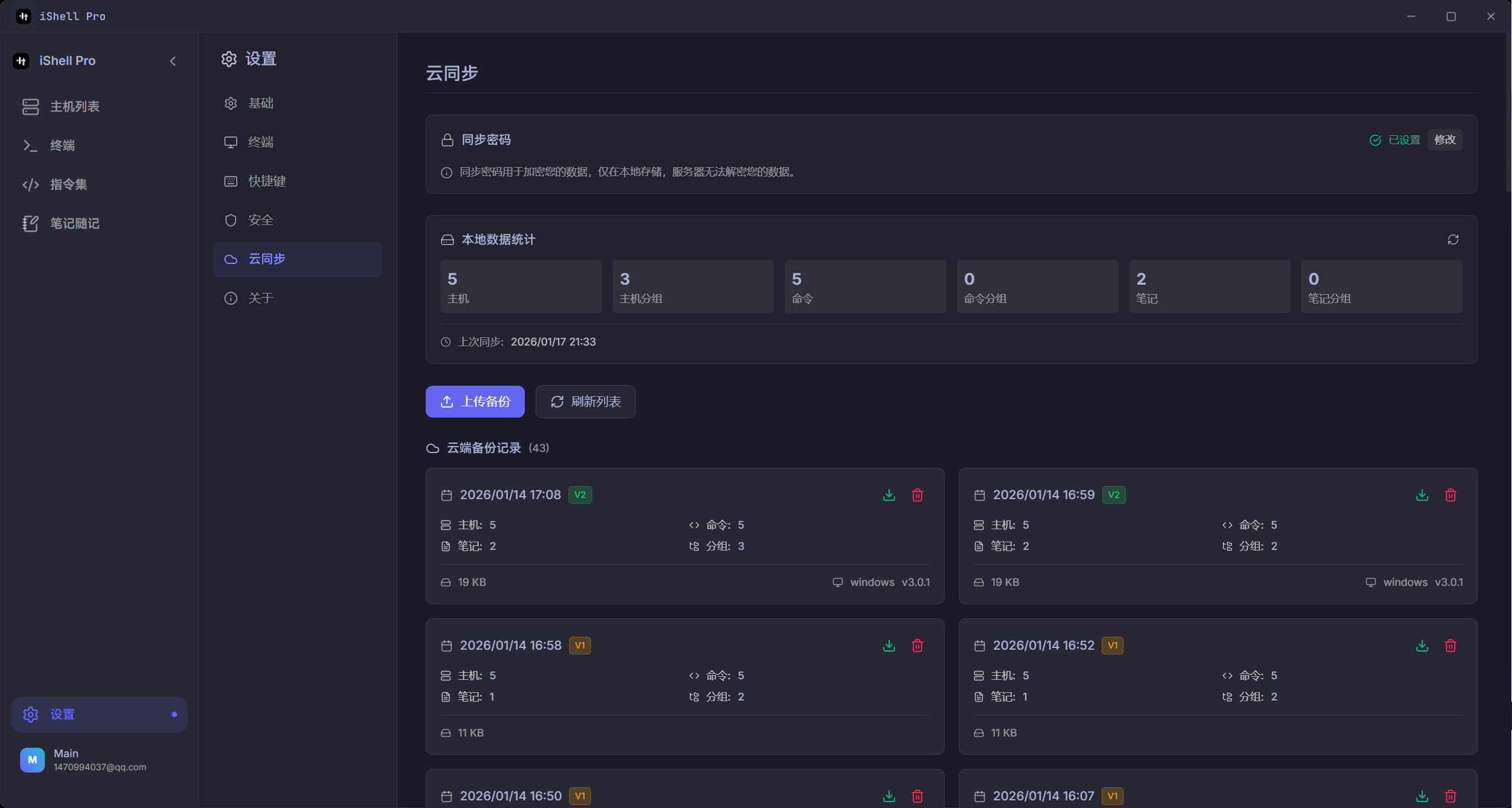Switch to the 快捷键 settings tab
This screenshot has height=808, width=1512.
point(298,181)
